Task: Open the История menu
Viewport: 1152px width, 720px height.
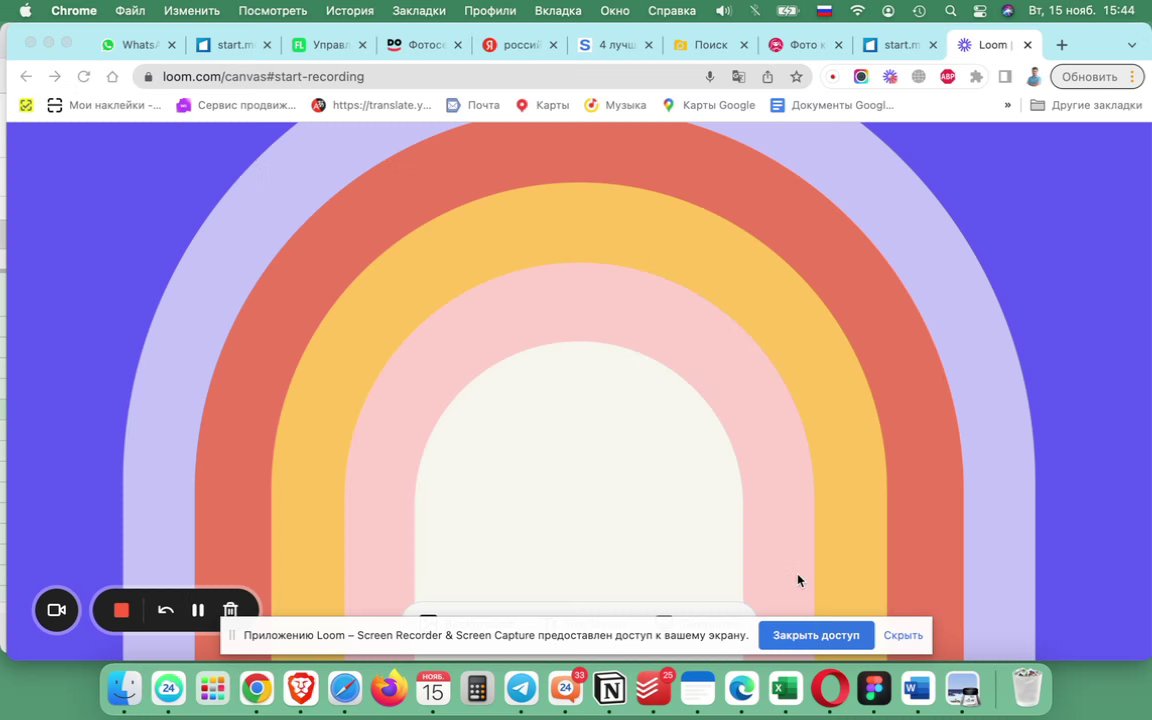Action: click(350, 11)
